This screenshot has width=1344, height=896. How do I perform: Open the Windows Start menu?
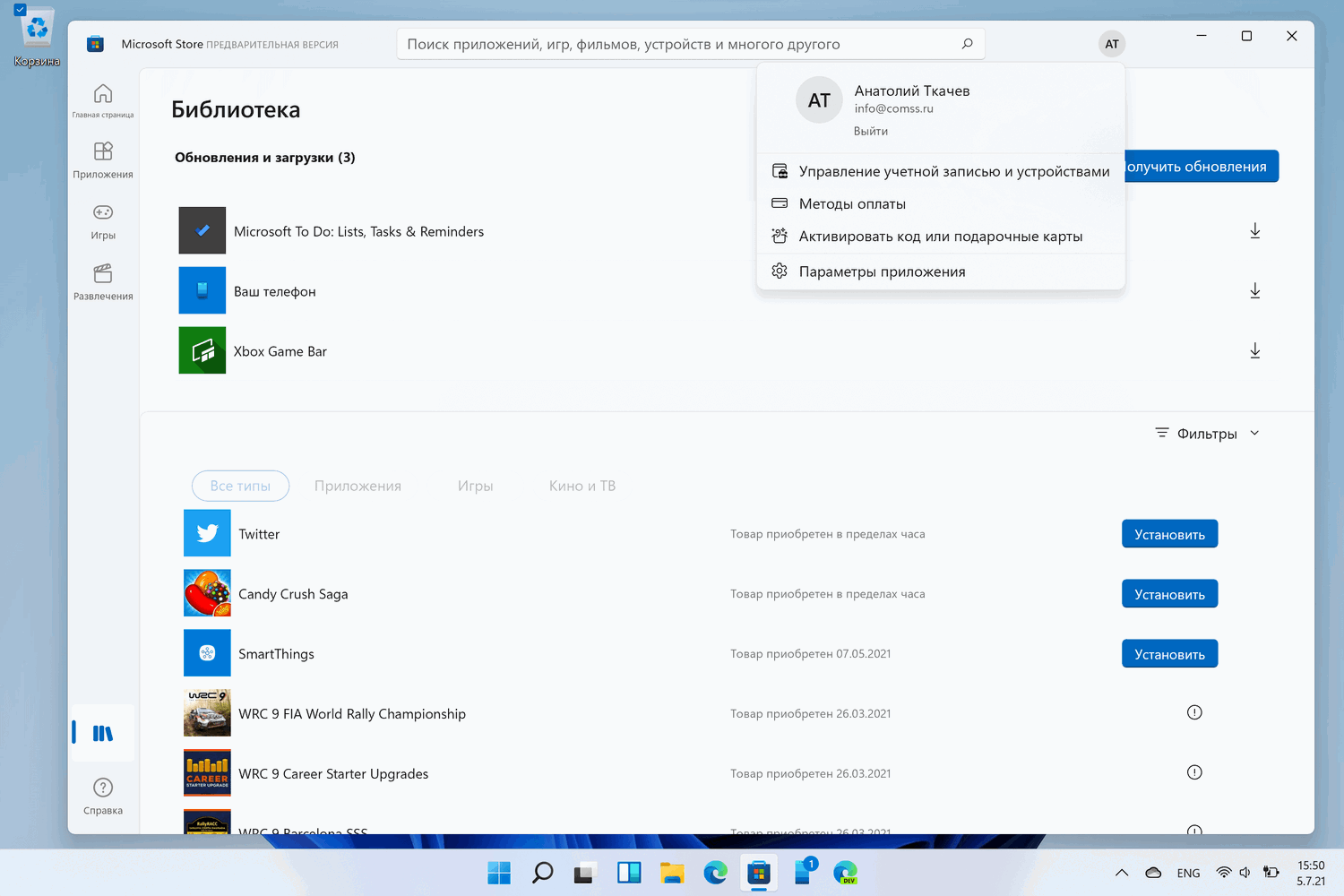(x=499, y=873)
